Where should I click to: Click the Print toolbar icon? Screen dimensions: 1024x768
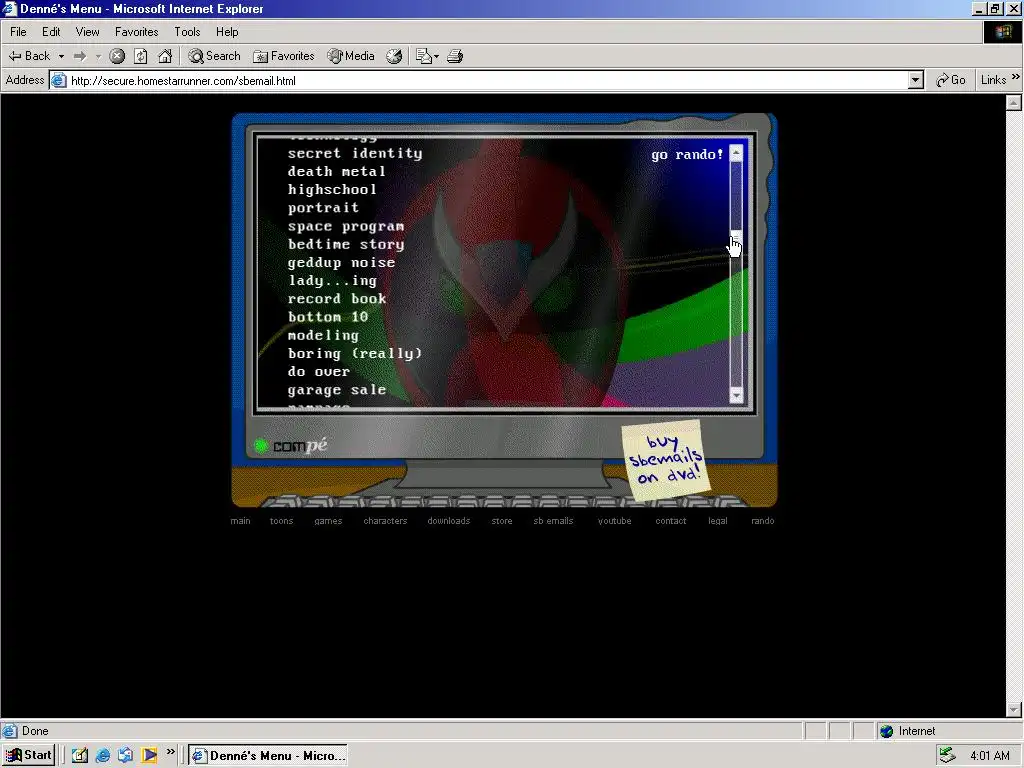[x=455, y=56]
